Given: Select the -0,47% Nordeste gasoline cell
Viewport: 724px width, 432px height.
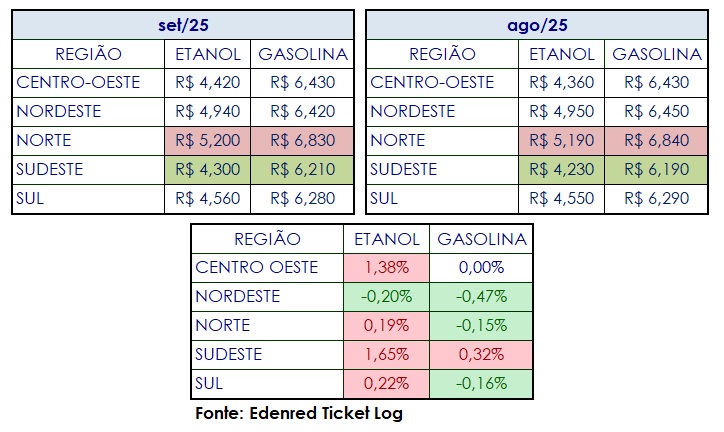Looking at the screenshot, I should pyautogui.click(x=480, y=296).
